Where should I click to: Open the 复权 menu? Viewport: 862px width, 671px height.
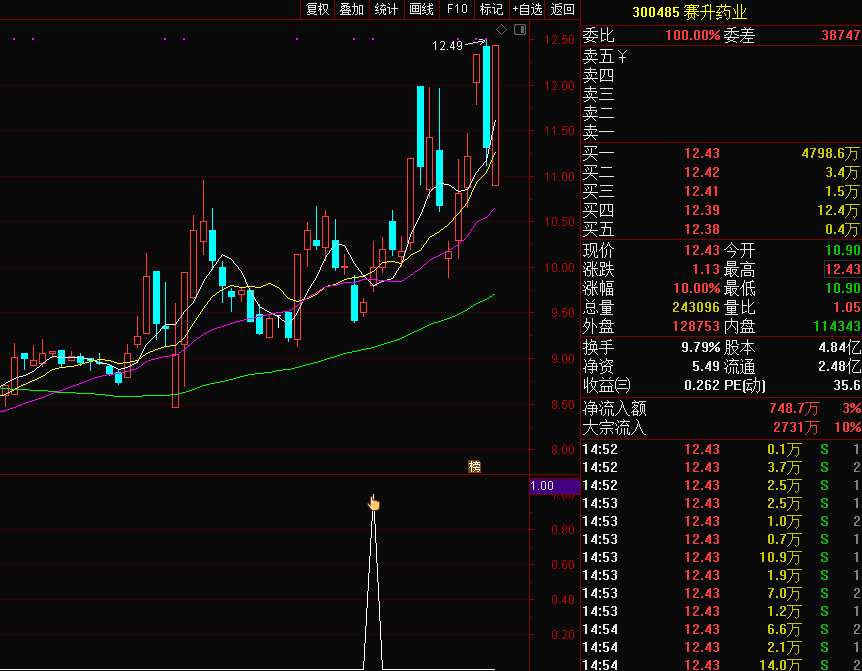click(x=317, y=9)
